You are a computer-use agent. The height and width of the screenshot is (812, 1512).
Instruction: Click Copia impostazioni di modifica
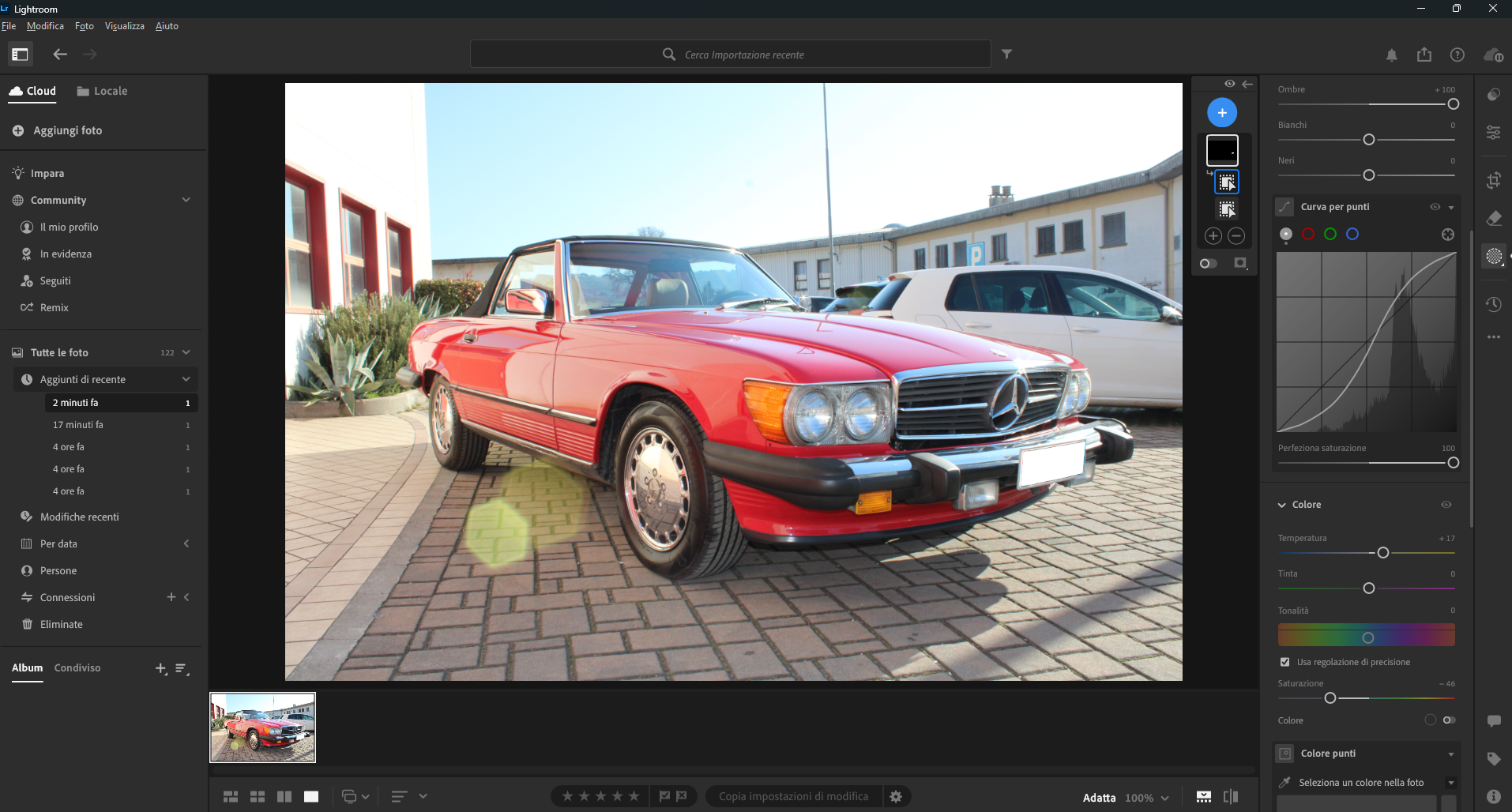click(792, 796)
